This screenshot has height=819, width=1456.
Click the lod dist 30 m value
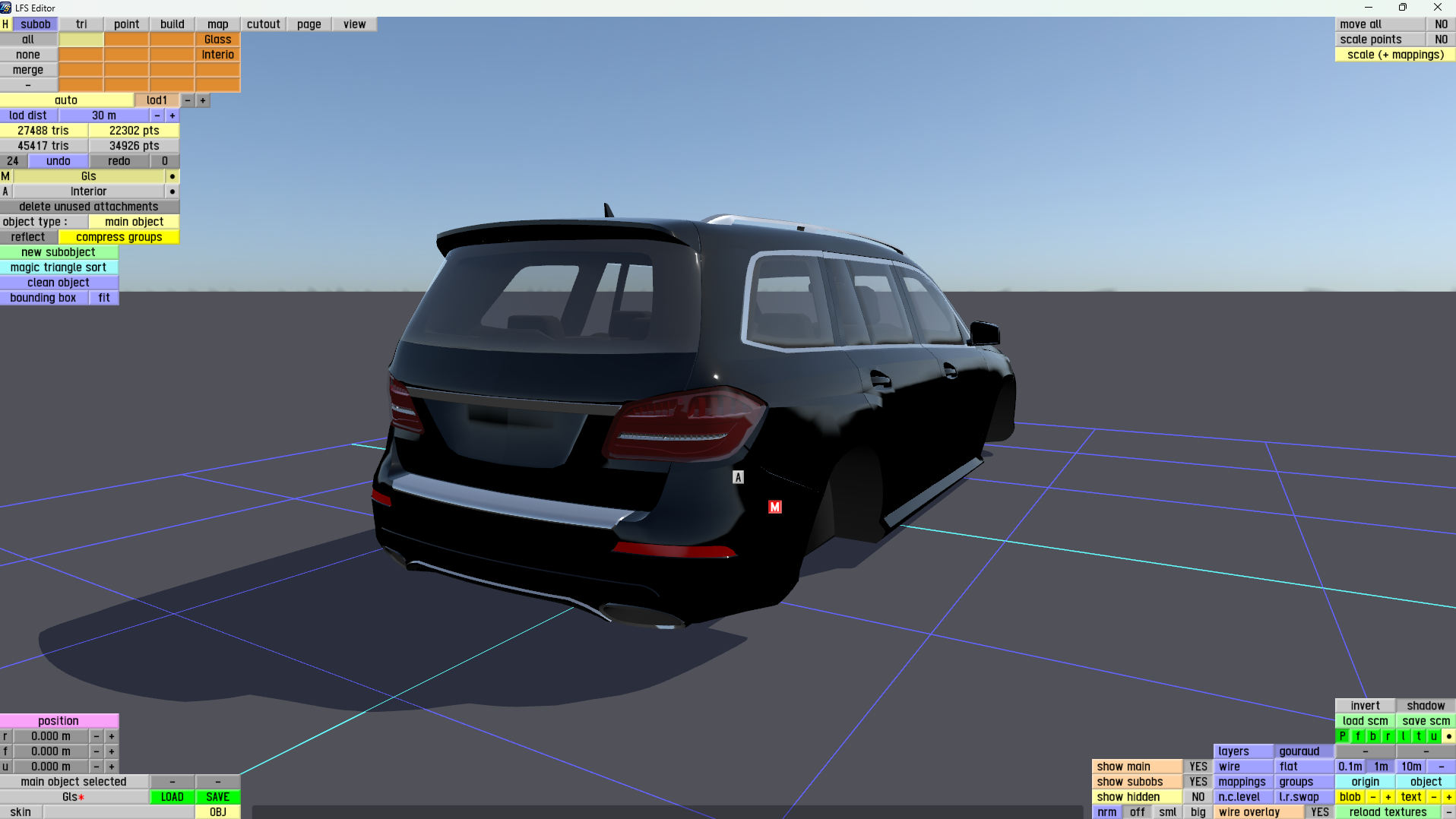[104, 115]
